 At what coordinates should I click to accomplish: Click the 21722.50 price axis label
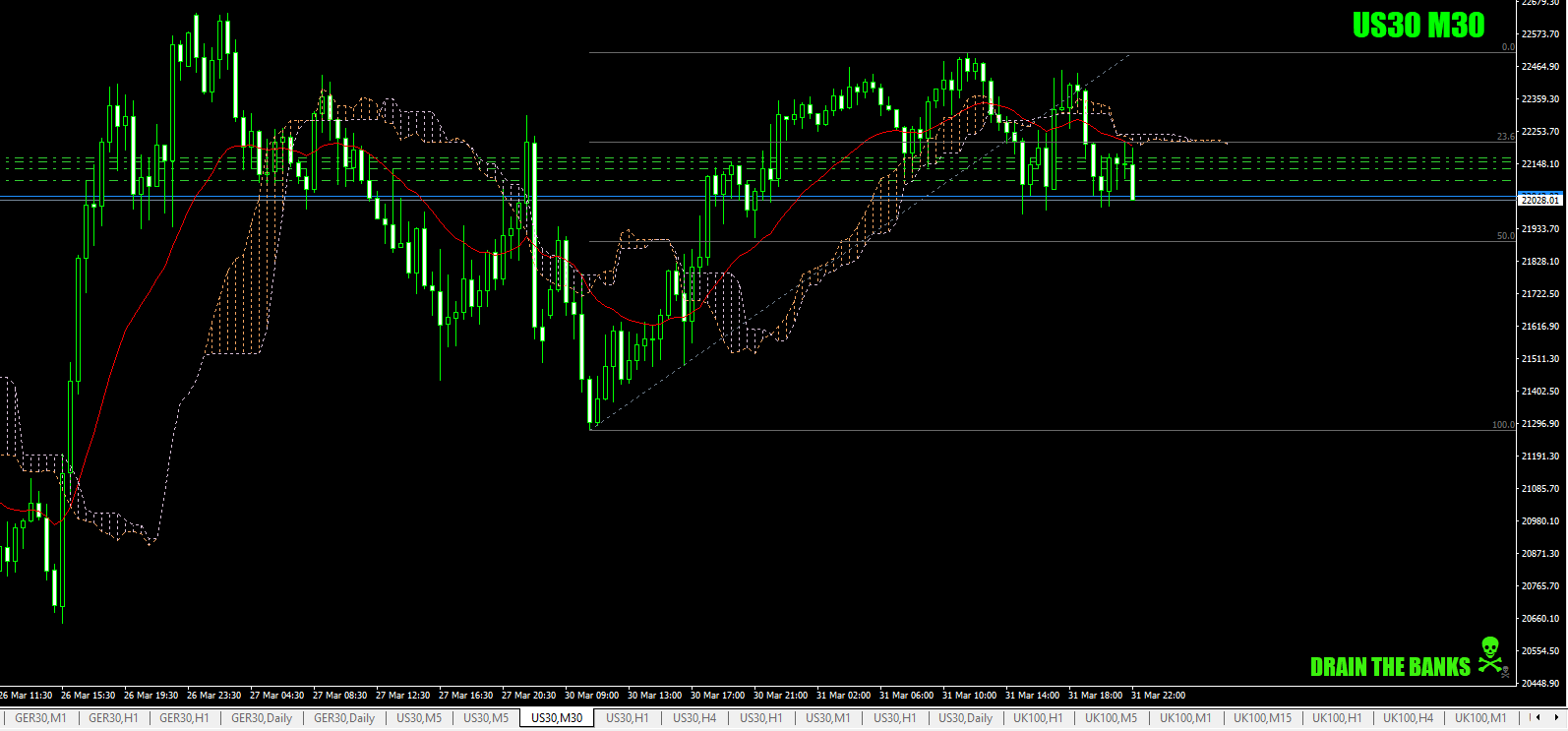pyautogui.click(x=1540, y=294)
